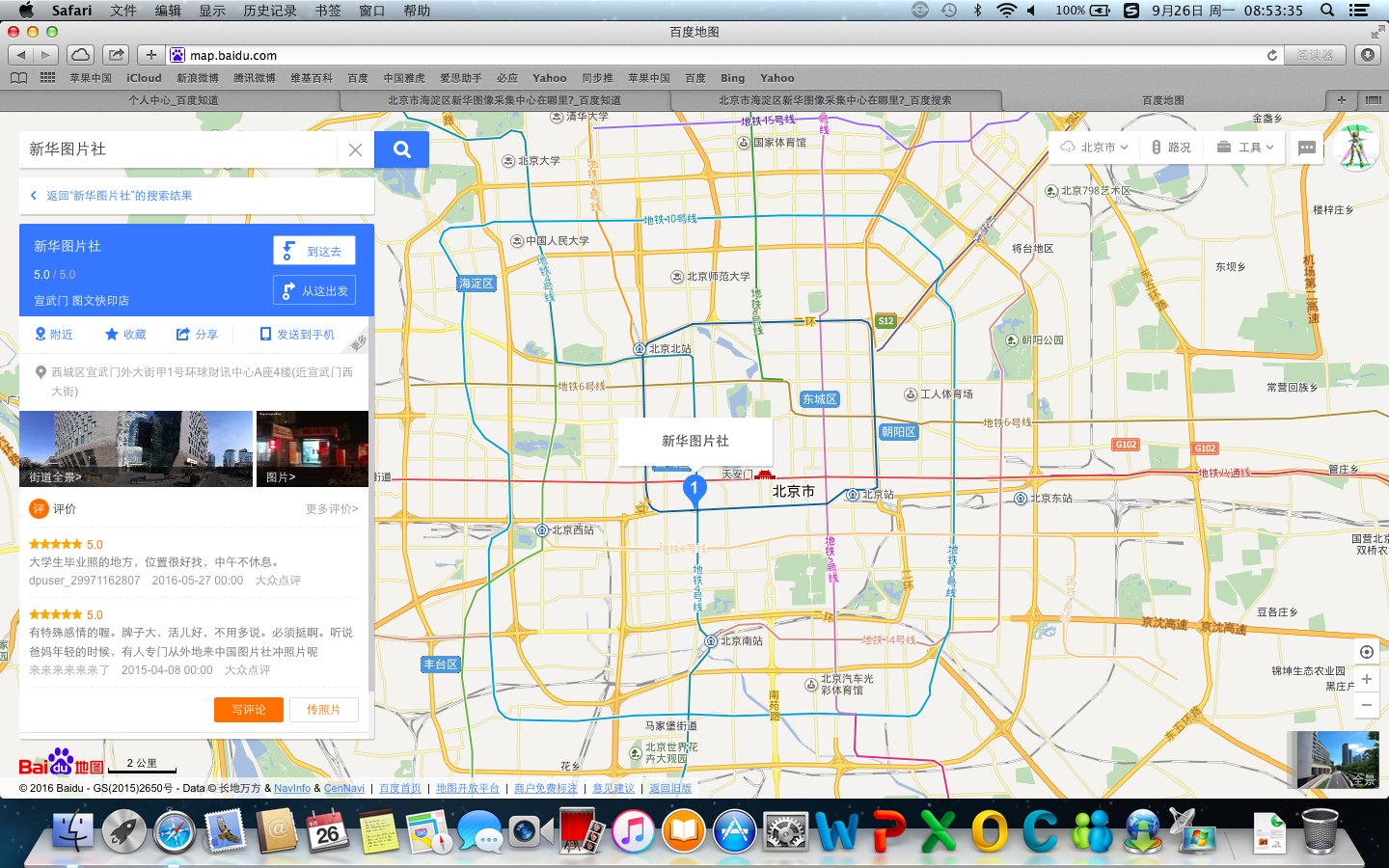Image resolution: width=1389 pixels, height=868 pixels.
Task: Click the locate-me target icon on map
Action: pyautogui.click(x=1366, y=652)
